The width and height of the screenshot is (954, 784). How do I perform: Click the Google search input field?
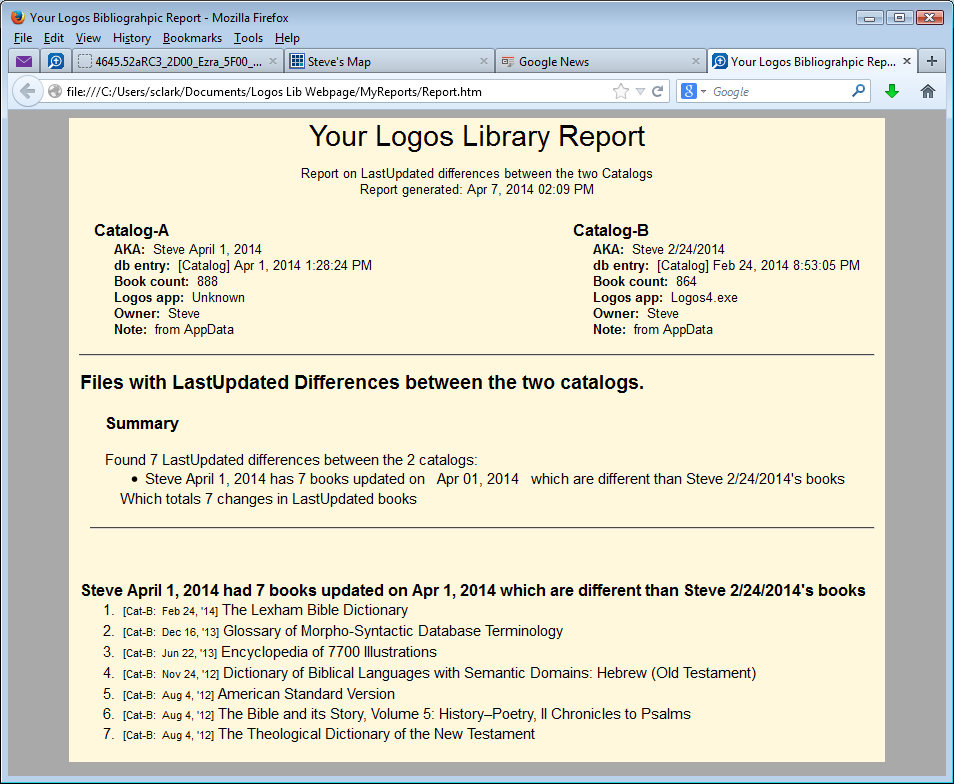779,92
